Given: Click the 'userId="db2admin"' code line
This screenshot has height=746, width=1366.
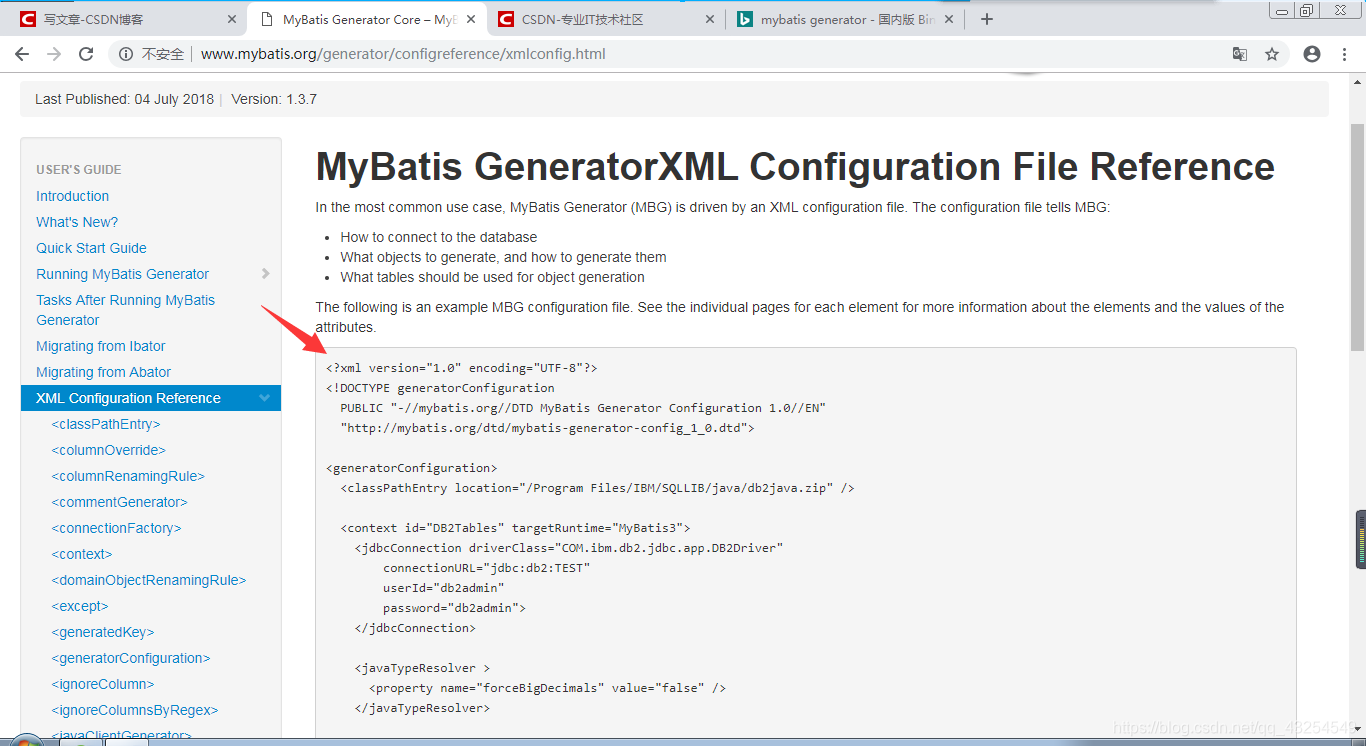Looking at the screenshot, I should pyautogui.click(x=444, y=588).
